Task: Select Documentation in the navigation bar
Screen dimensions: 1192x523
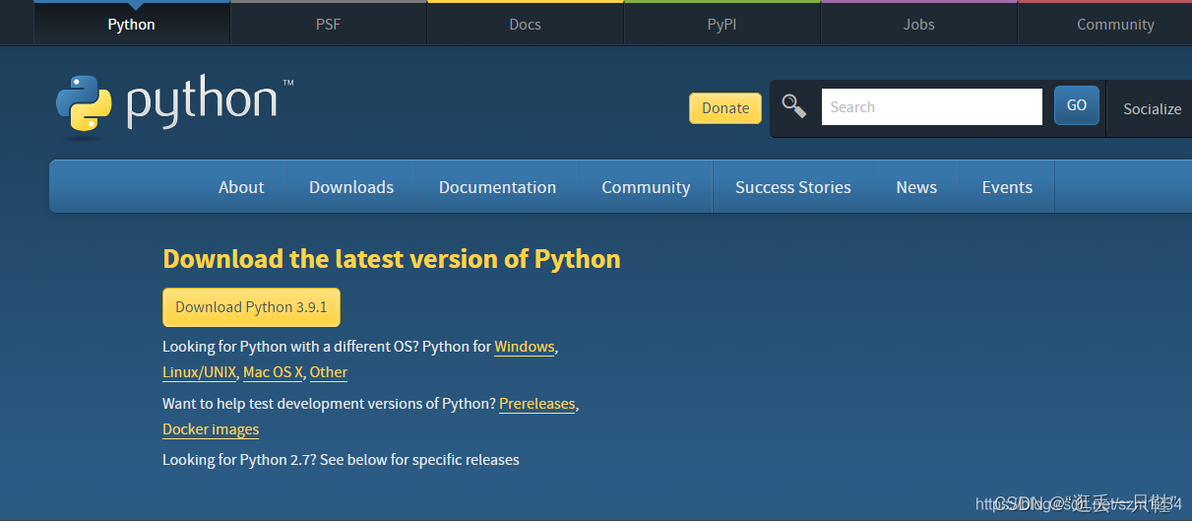Action: [x=497, y=187]
